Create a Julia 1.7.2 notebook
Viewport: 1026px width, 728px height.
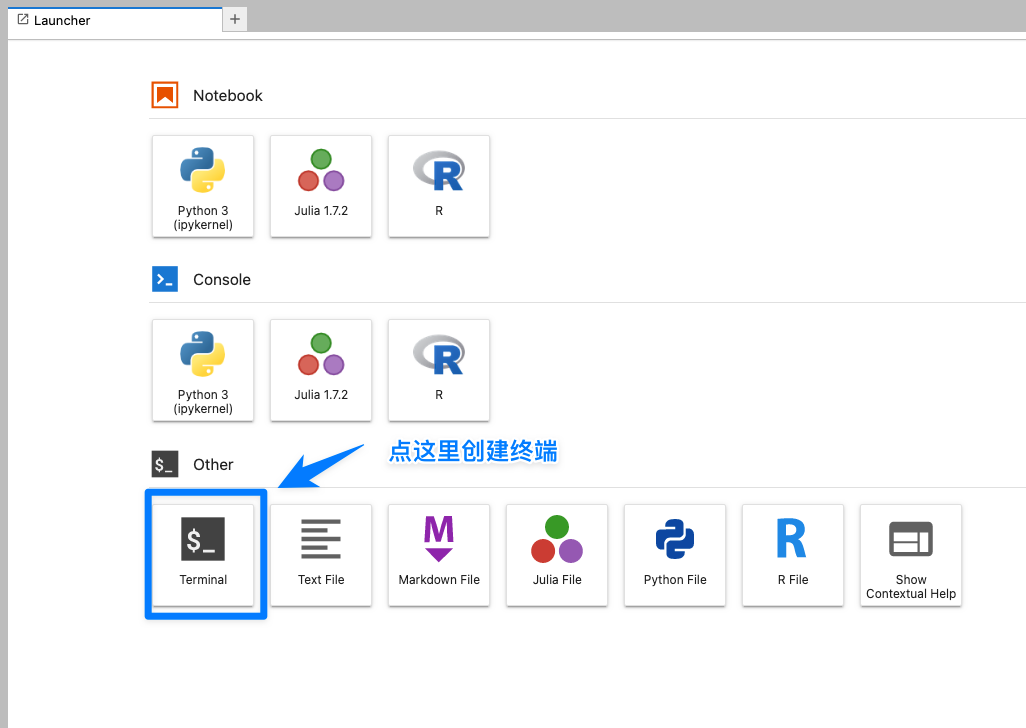[321, 186]
